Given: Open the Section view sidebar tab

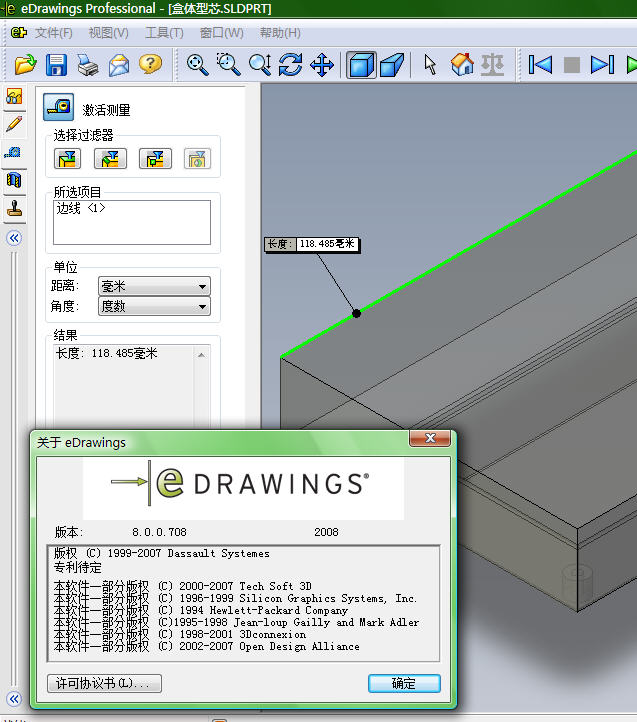Looking at the screenshot, I should tap(14, 180).
